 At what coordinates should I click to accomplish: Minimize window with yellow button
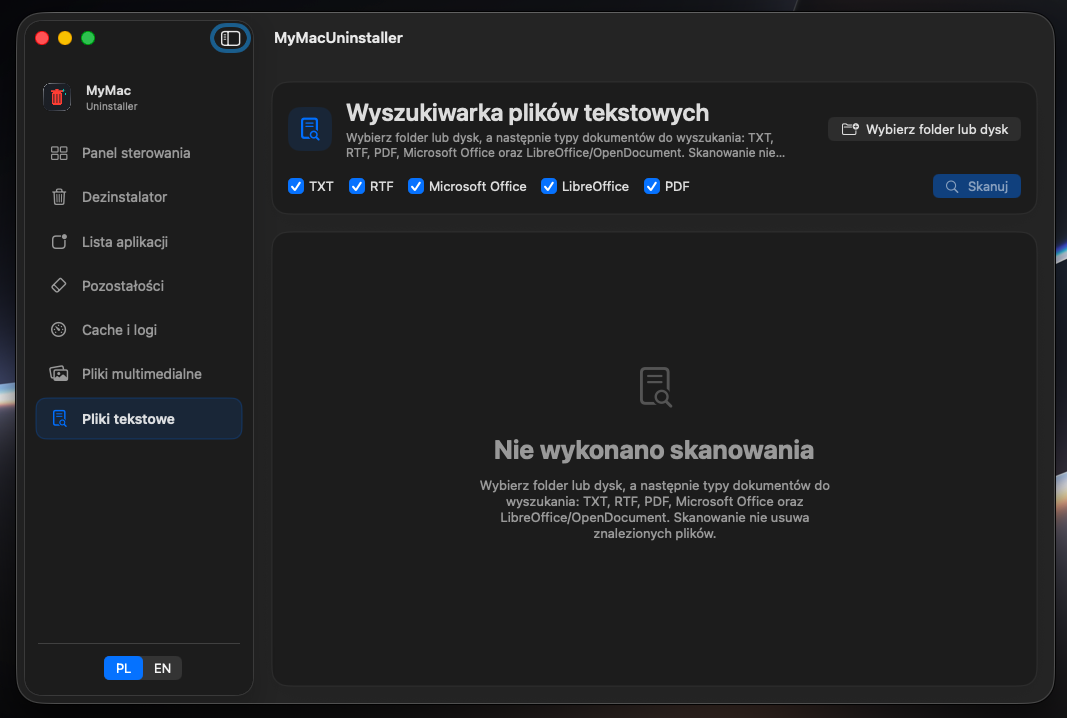point(65,38)
